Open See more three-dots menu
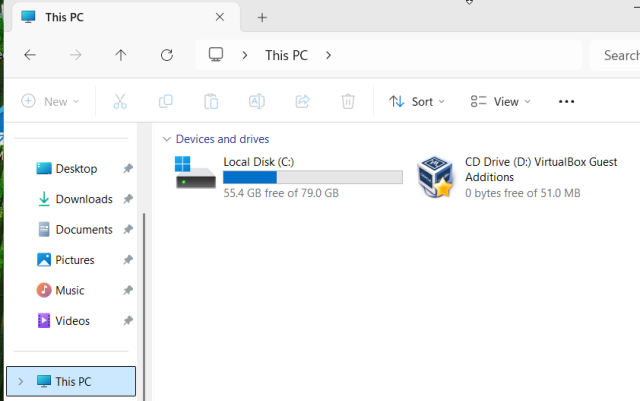The image size is (640, 401). (566, 101)
